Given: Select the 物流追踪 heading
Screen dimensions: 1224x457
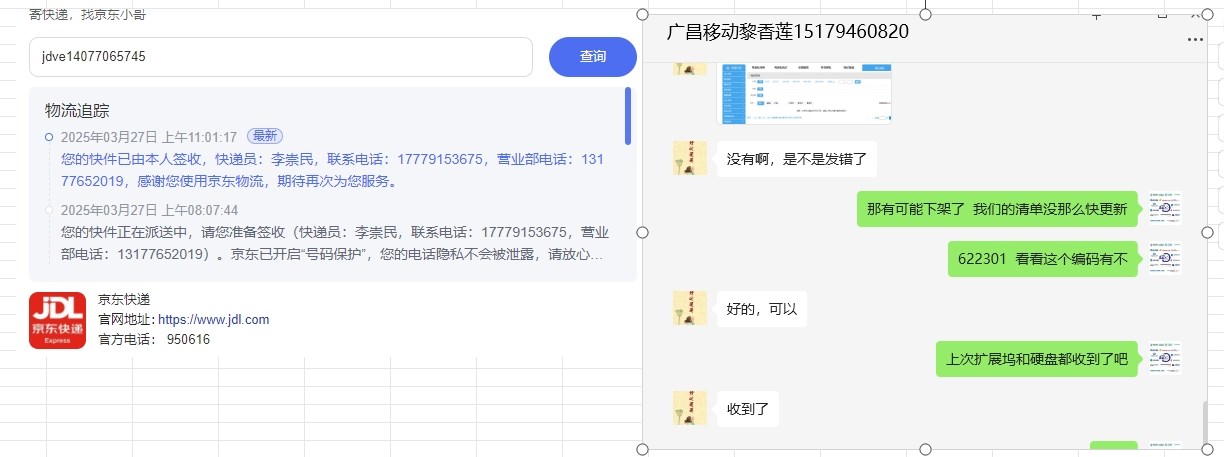Looking at the screenshot, I should point(78,110).
